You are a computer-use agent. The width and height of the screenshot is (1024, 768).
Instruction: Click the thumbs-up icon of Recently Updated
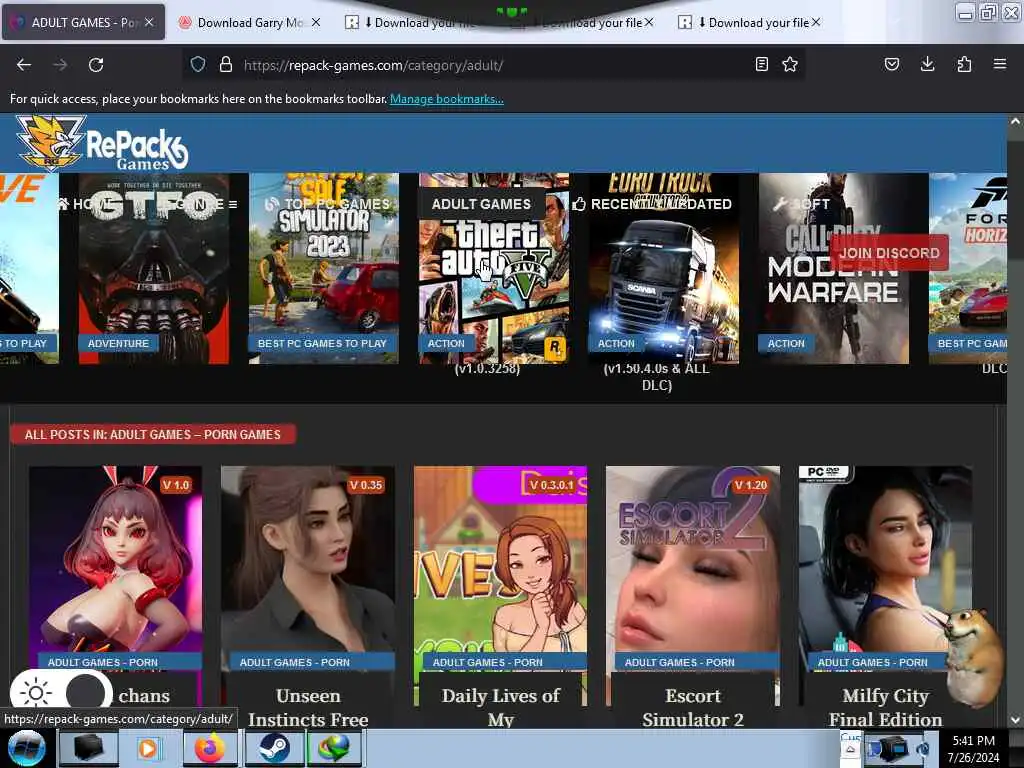click(579, 204)
